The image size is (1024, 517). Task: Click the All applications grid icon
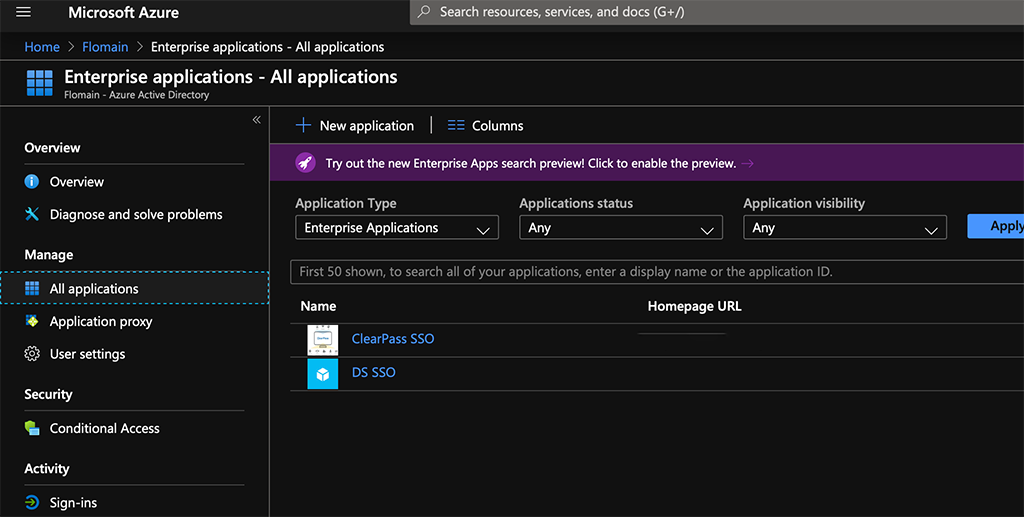(x=31, y=289)
